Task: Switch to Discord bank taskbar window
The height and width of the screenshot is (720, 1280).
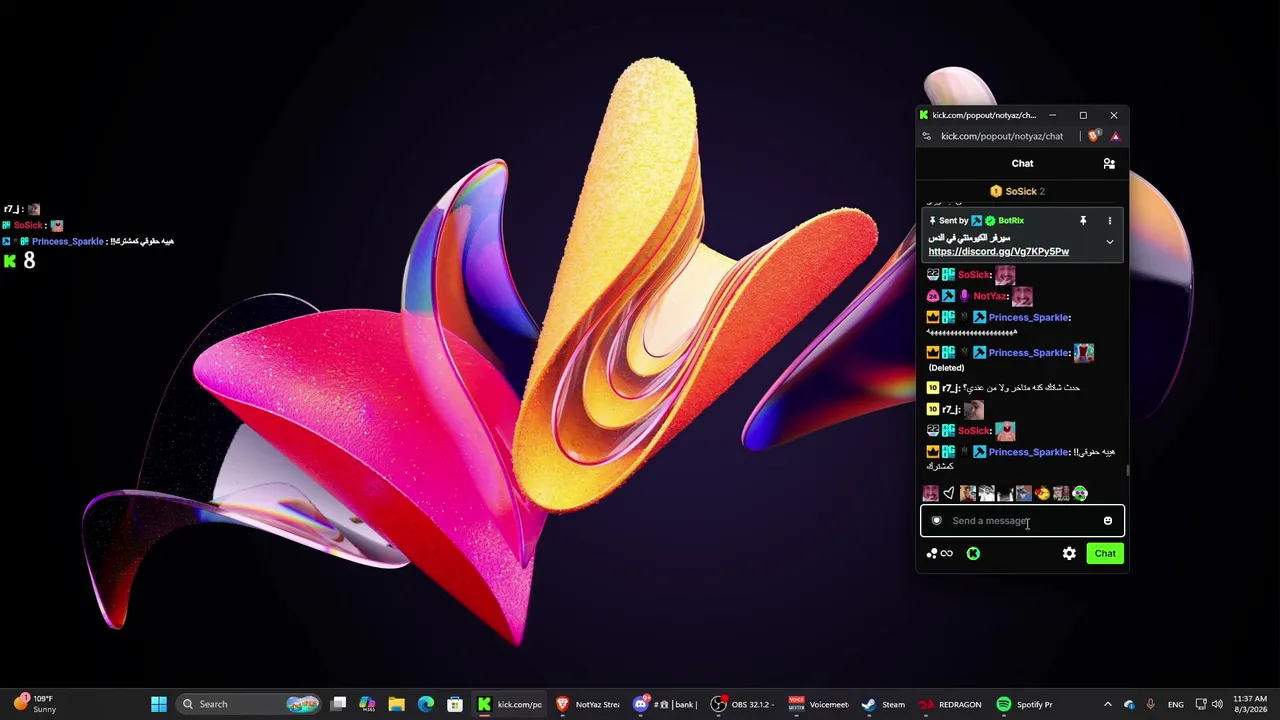Action: (x=666, y=704)
